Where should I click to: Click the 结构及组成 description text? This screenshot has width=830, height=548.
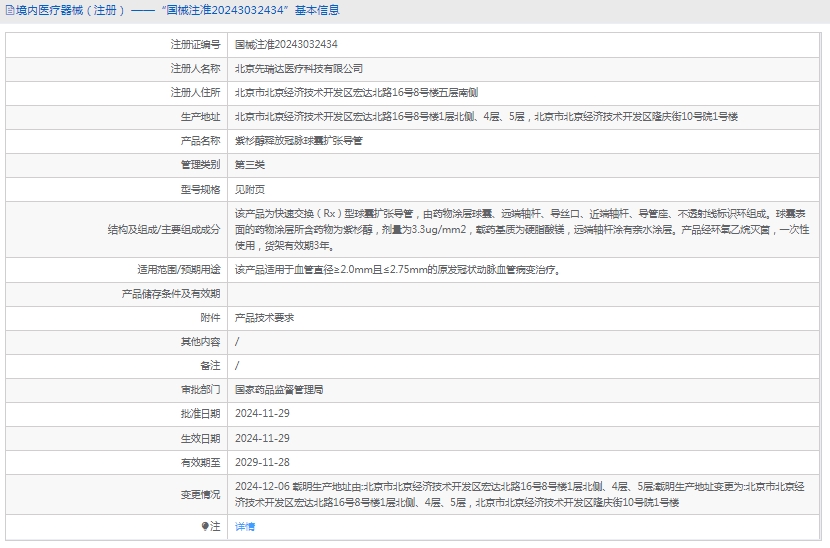(x=521, y=229)
